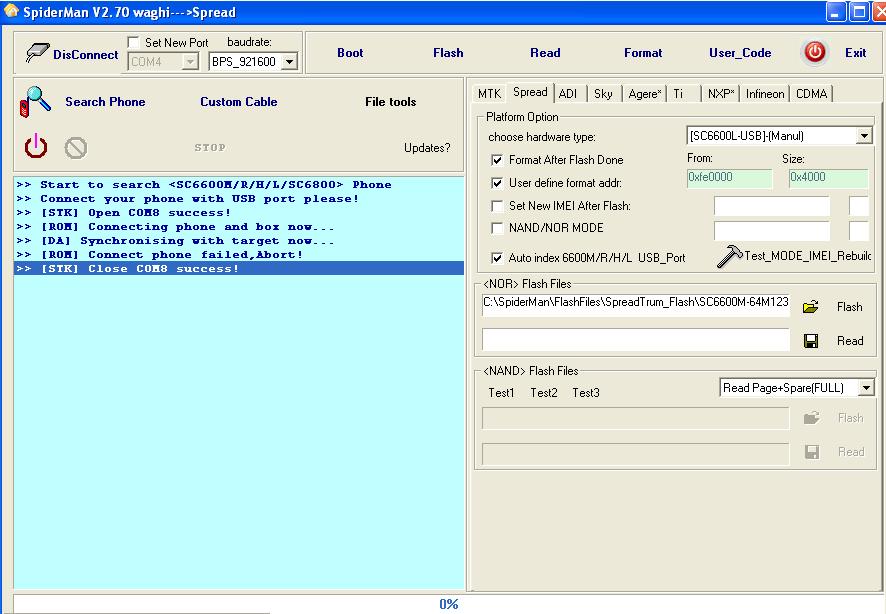Click the hammer Test_MODE_IMEI_Rebuild icon
This screenshot has width=886, height=614.
coord(729,256)
